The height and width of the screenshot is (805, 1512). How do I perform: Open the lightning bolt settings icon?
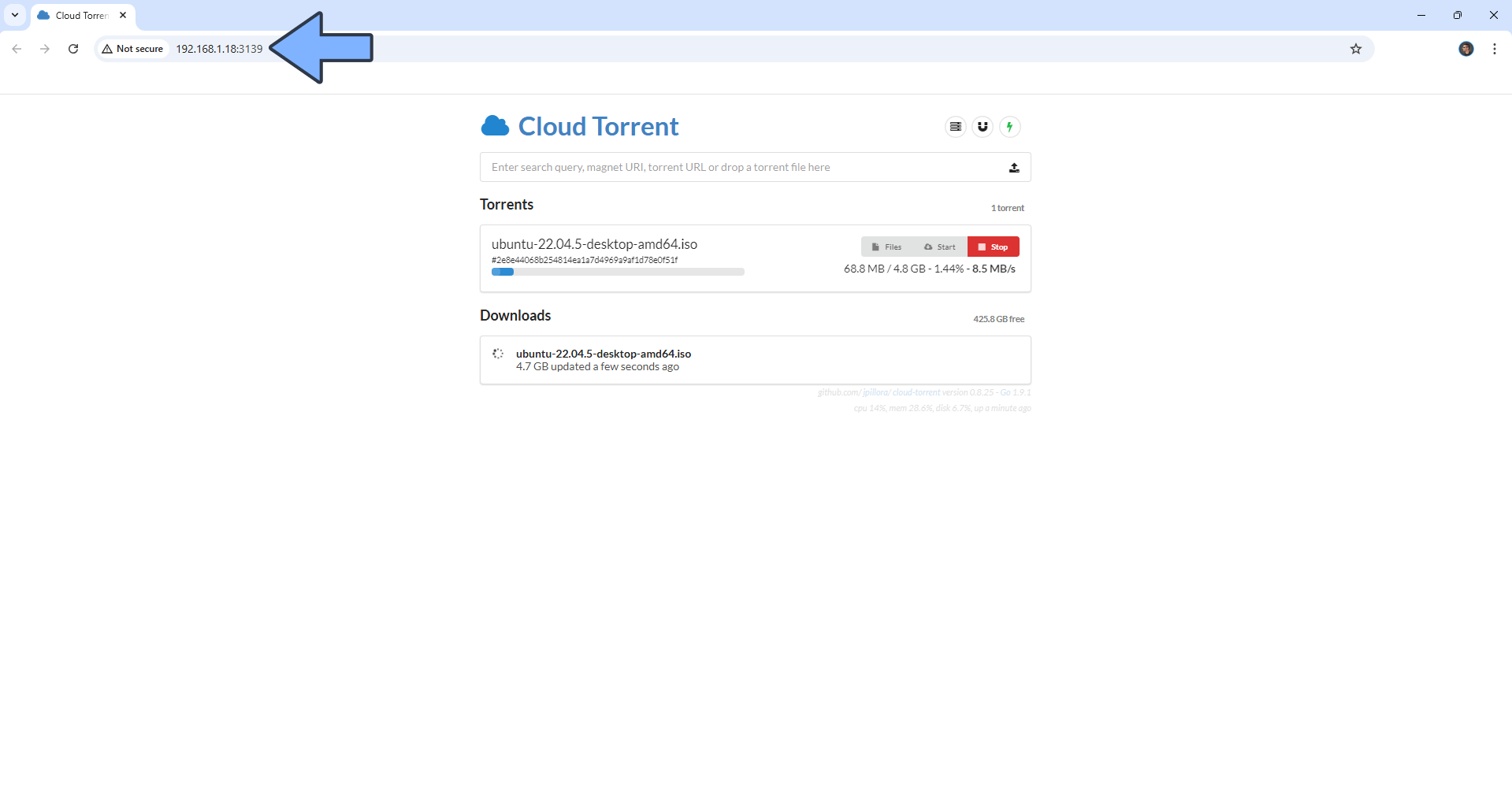[x=1009, y=127]
